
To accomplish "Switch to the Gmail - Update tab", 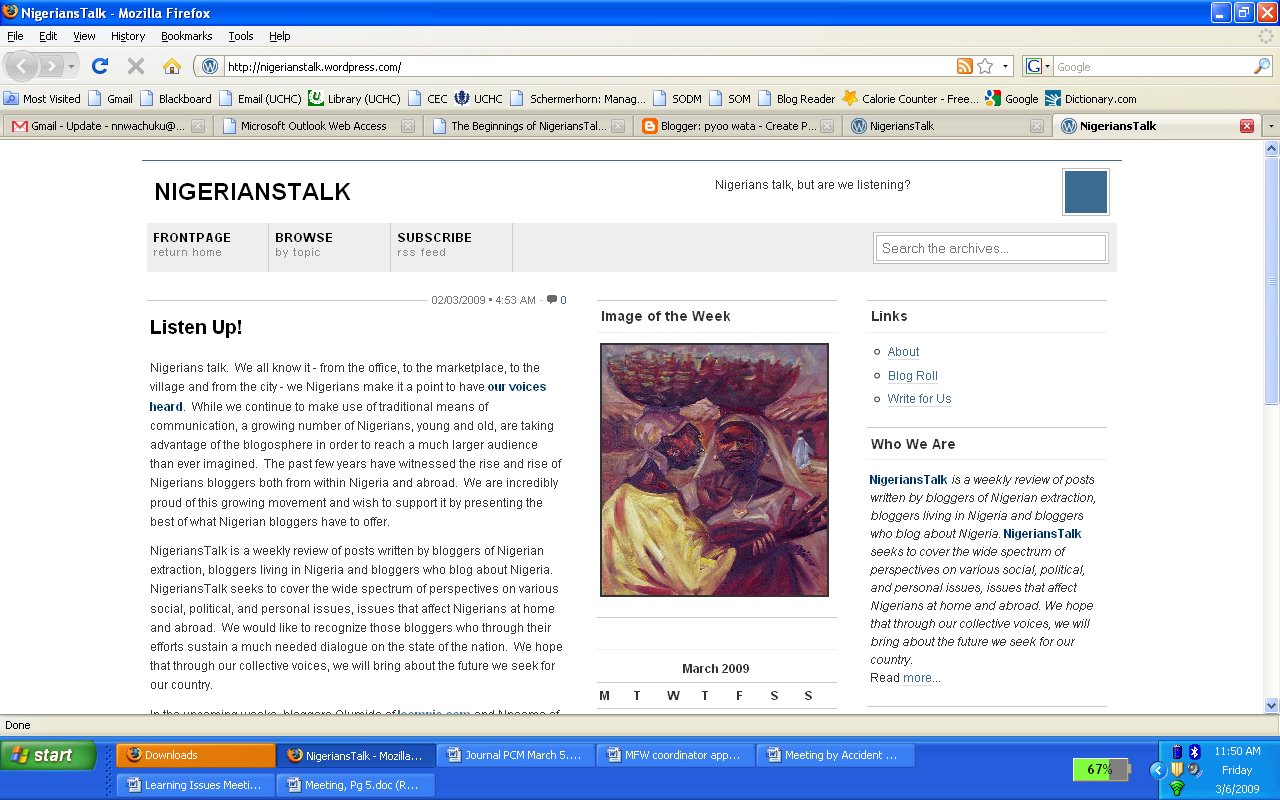I will pos(108,126).
